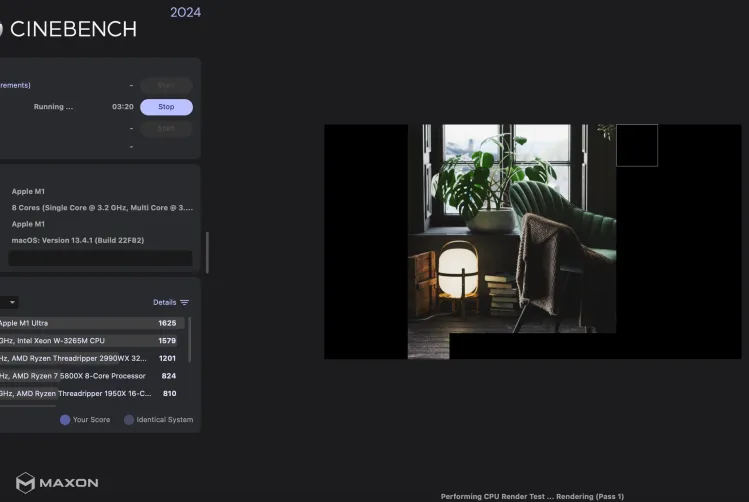Click the system info panel scrollbar
Image resolution: width=749 pixels, height=502 pixels.
tap(207, 253)
